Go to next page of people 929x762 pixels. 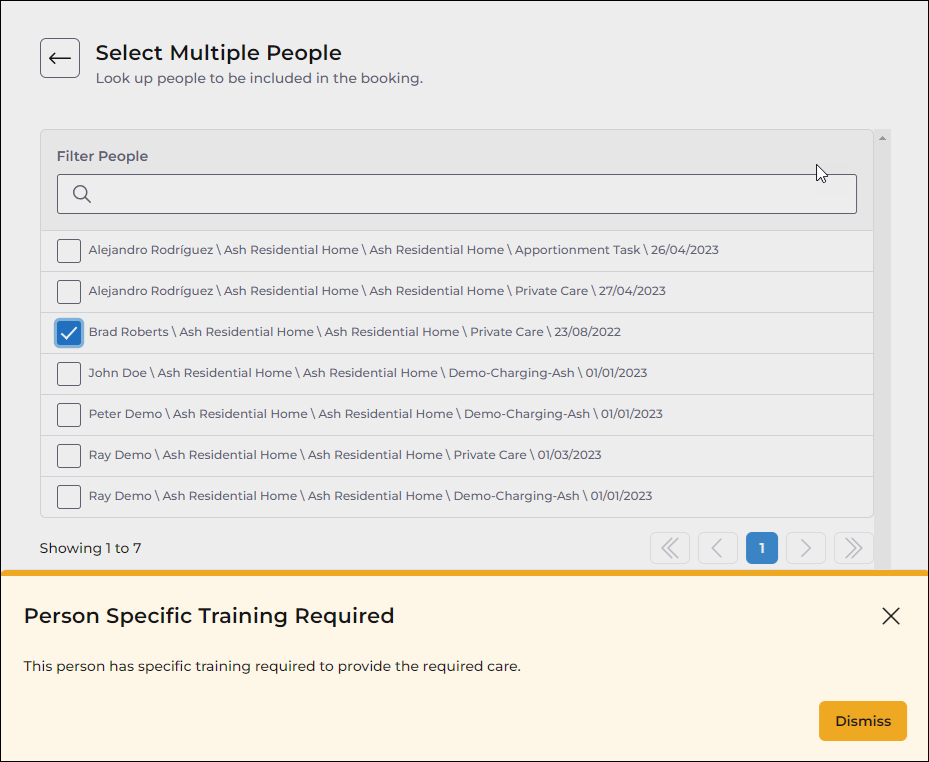pos(806,548)
